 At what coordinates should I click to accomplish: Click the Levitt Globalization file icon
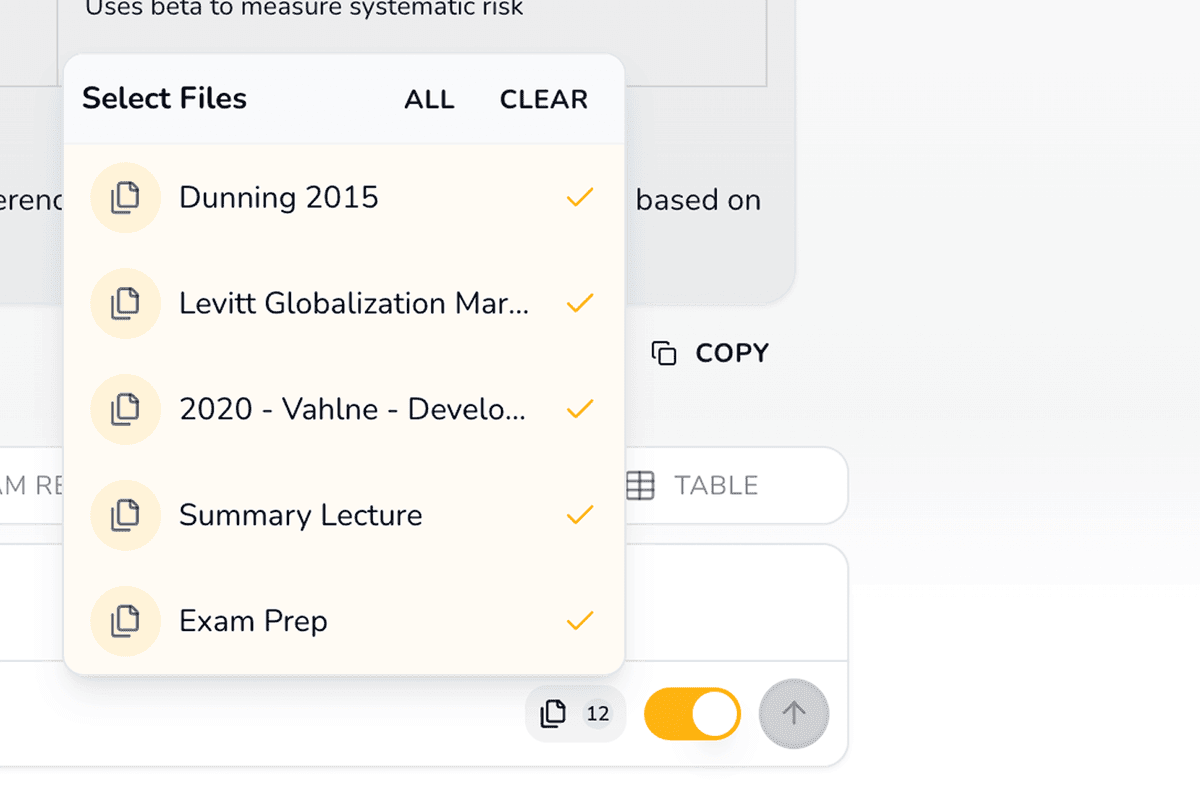pyautogui.click(x=125, y=304)
